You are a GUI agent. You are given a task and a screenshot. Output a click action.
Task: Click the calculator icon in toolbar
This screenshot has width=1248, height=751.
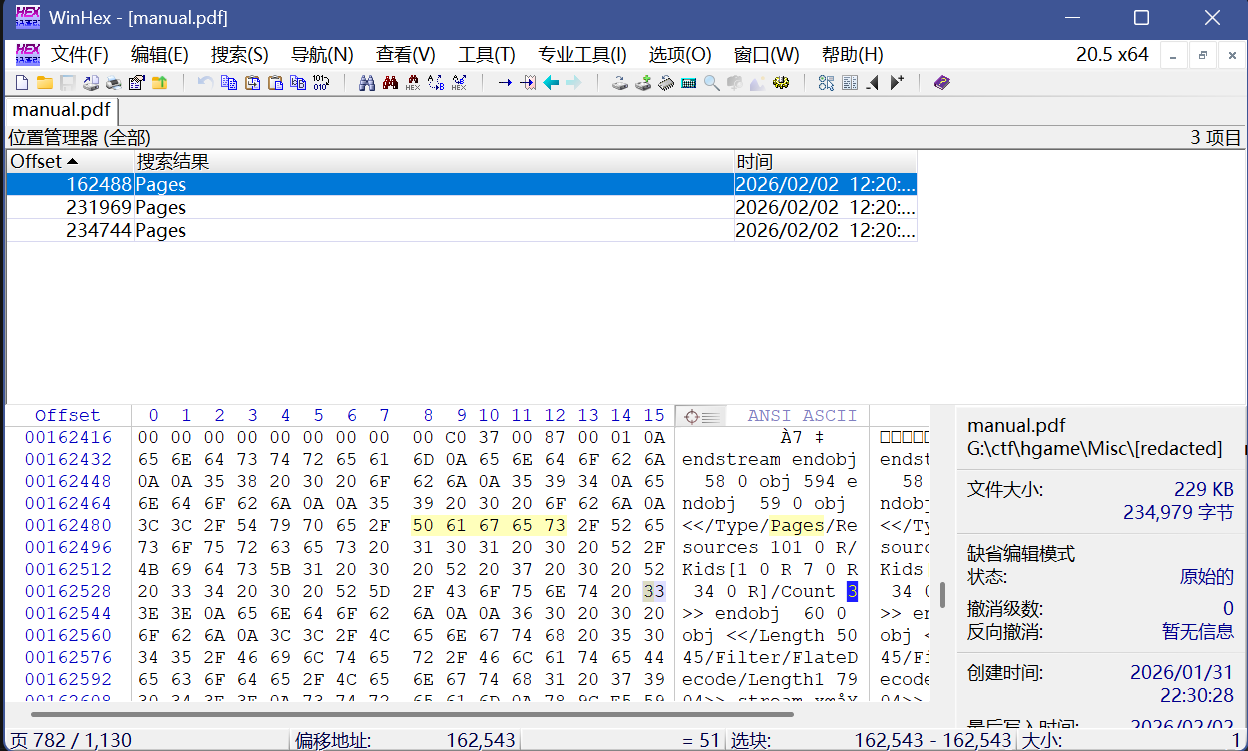click(x=688, y=83)
